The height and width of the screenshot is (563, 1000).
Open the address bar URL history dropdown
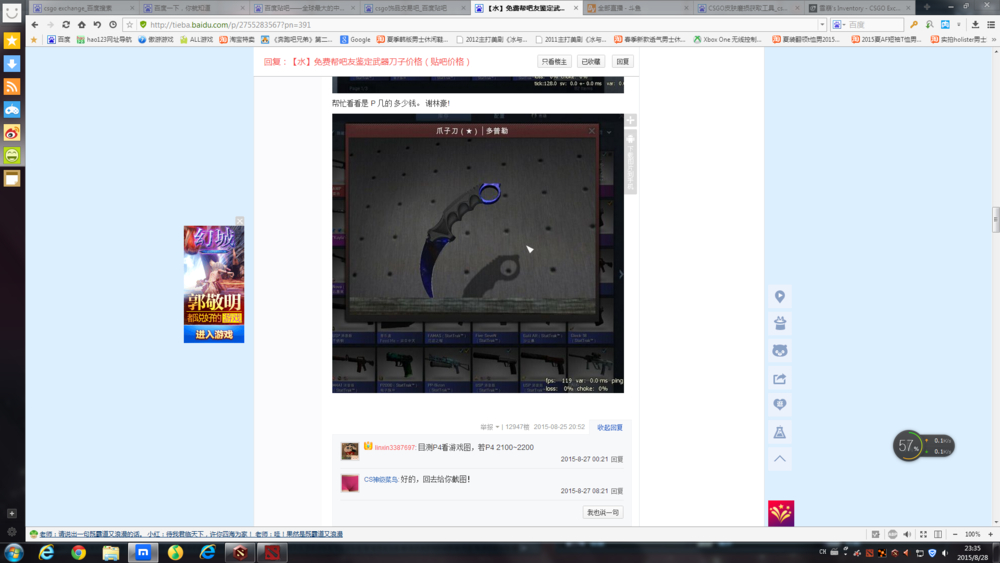click(x=822, y=25)
